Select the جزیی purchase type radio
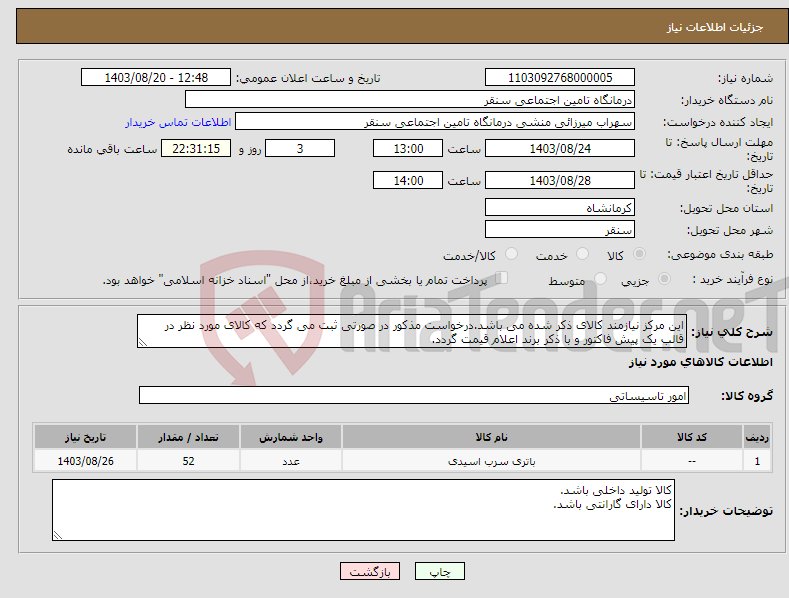The width and height of the screenshot is (789, 598). point(664,278)
